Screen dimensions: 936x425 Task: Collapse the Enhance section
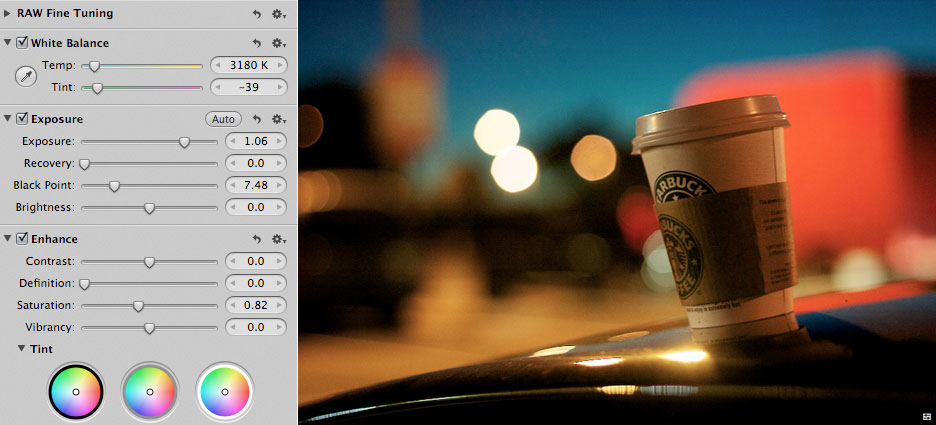[x=7, y=239]
